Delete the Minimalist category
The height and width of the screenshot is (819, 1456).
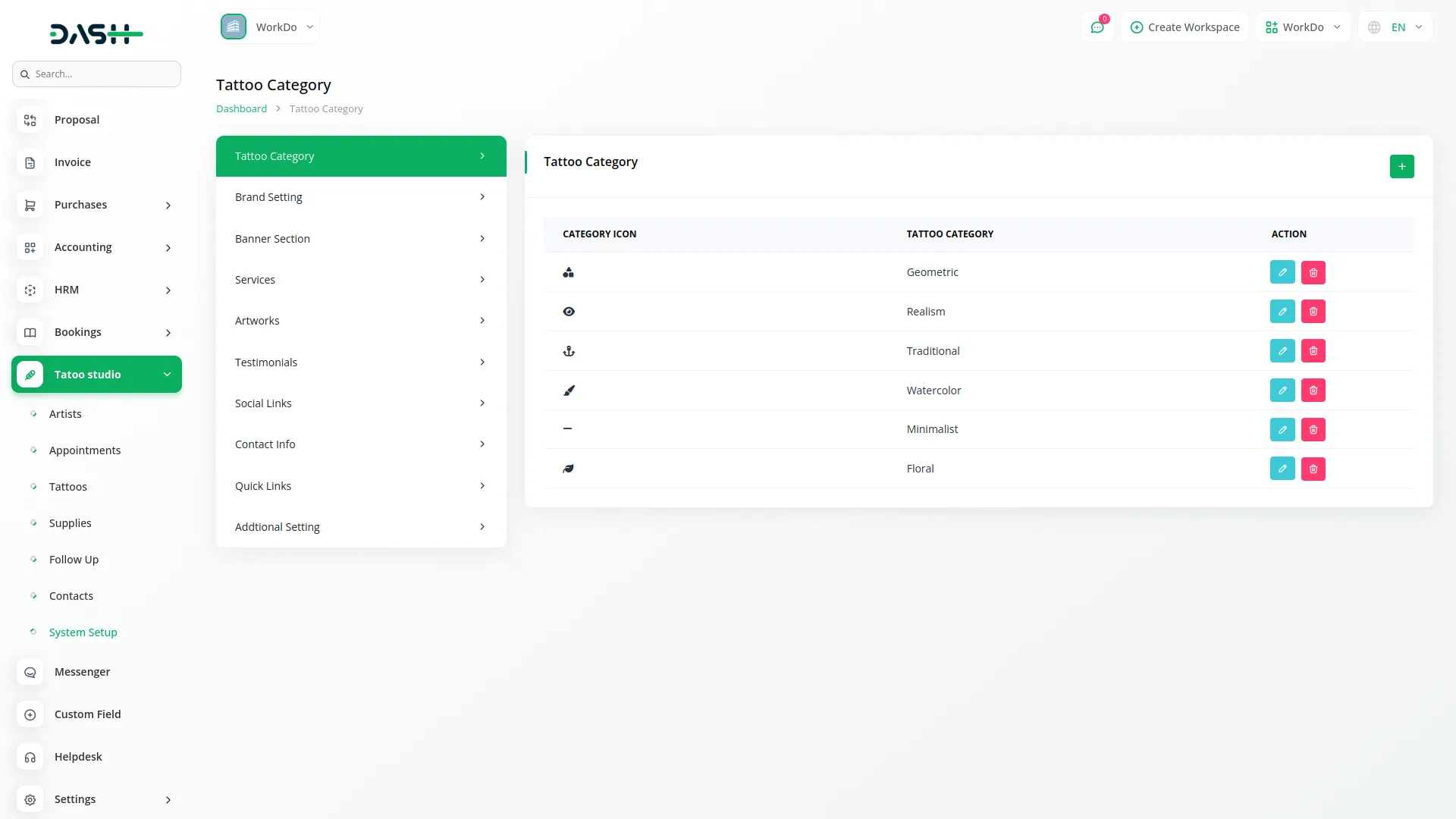coord(1313,430)
